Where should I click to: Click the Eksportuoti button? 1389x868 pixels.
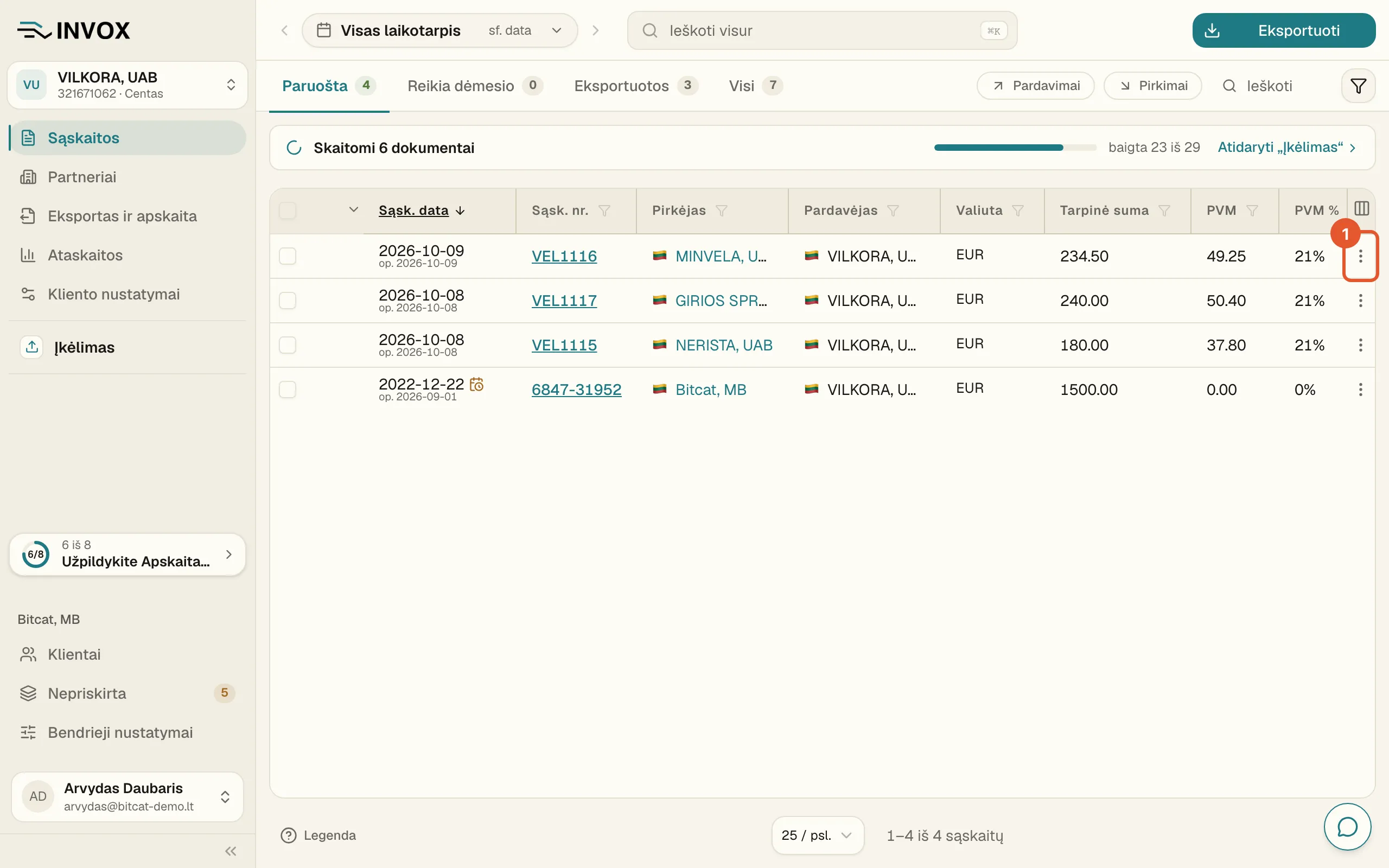1283,30
